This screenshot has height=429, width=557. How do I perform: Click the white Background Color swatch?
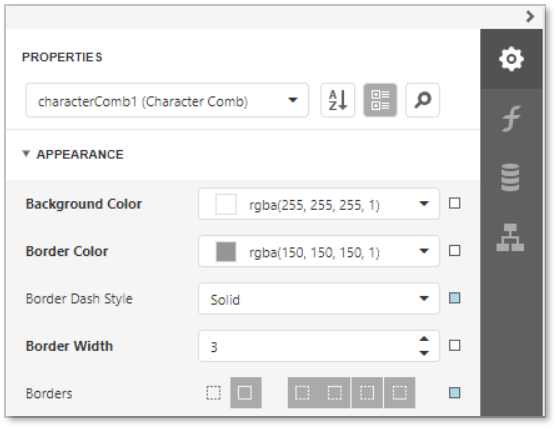click(226, 204)
